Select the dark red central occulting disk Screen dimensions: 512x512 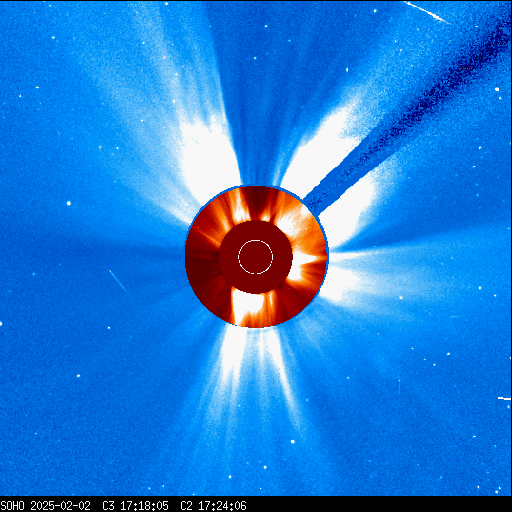click(256, 257)
